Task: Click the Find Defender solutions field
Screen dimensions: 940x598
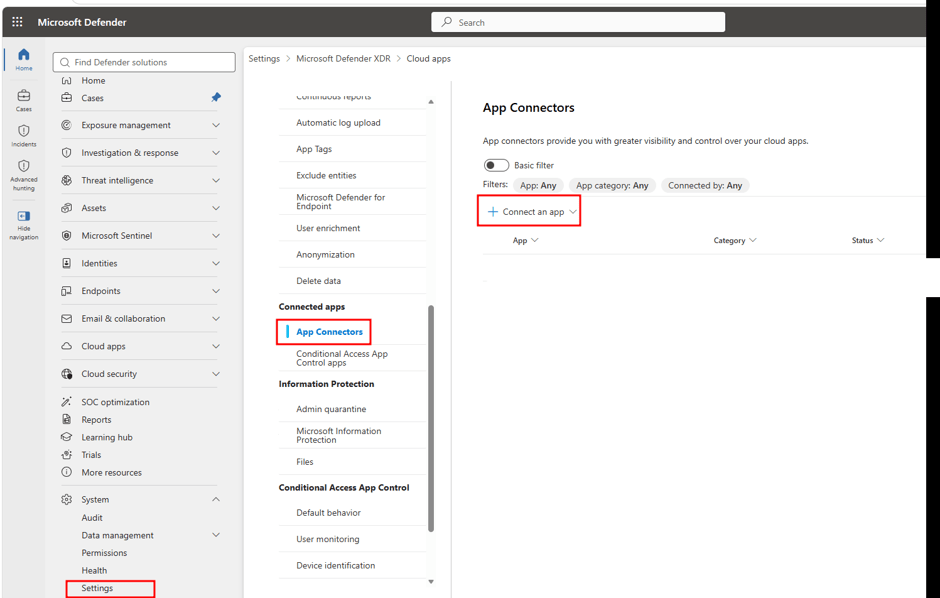Action: point(144,62)
